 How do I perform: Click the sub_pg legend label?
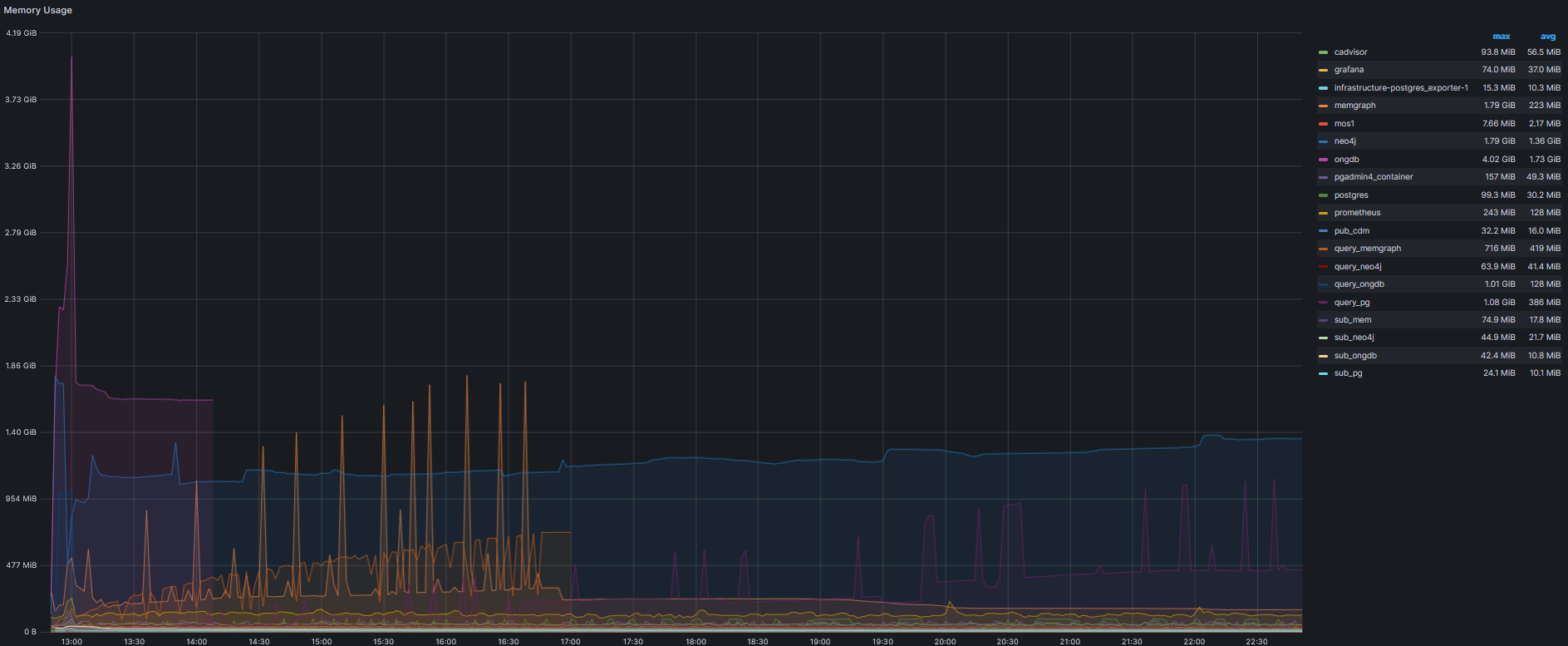pyautogui.click(x=1348, y=373)
